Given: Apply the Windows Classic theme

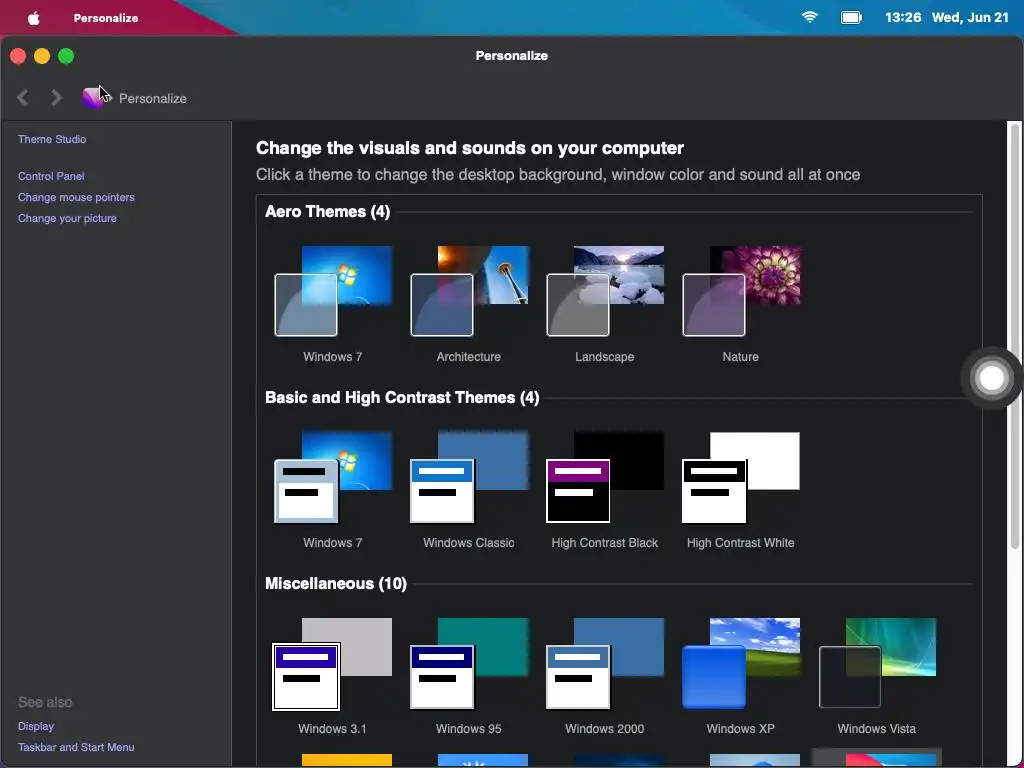Looking at the screenshot, I should 469,490.
